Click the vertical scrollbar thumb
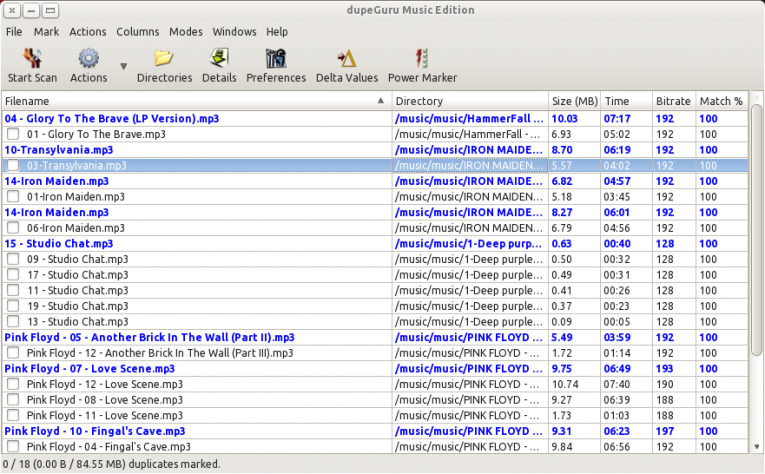 pyautogui.click(x=756, y=229)
